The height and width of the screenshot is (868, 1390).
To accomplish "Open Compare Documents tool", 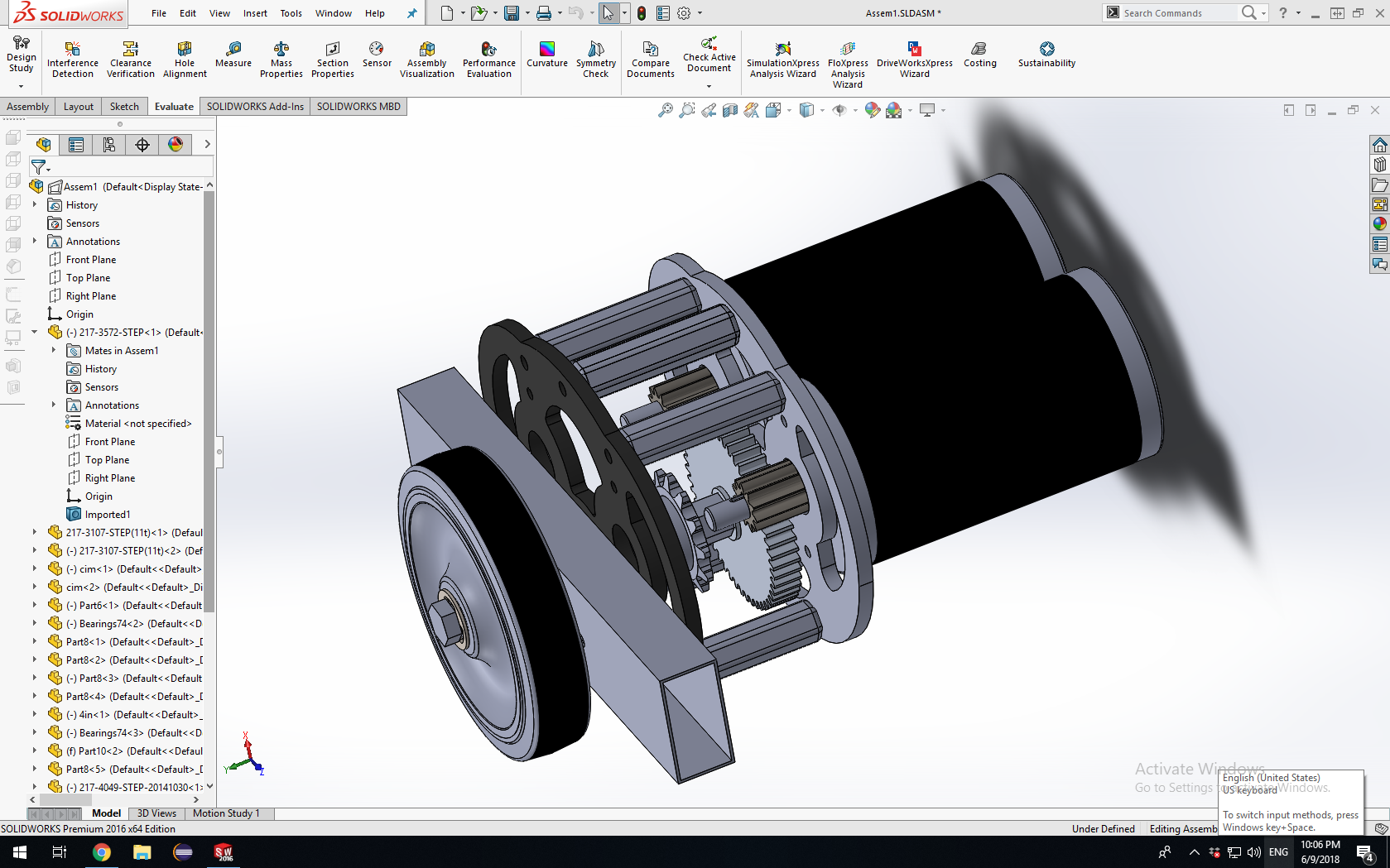I will coord(651,60).
